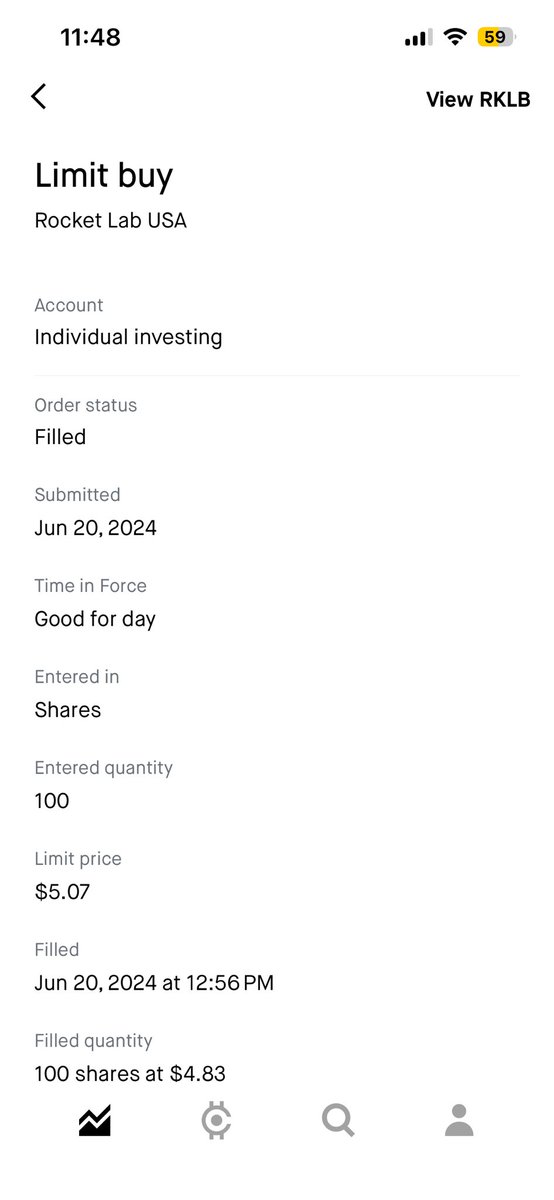Open the account profile tab icon
This screenshot has width=554, height=1200.
459,1121
